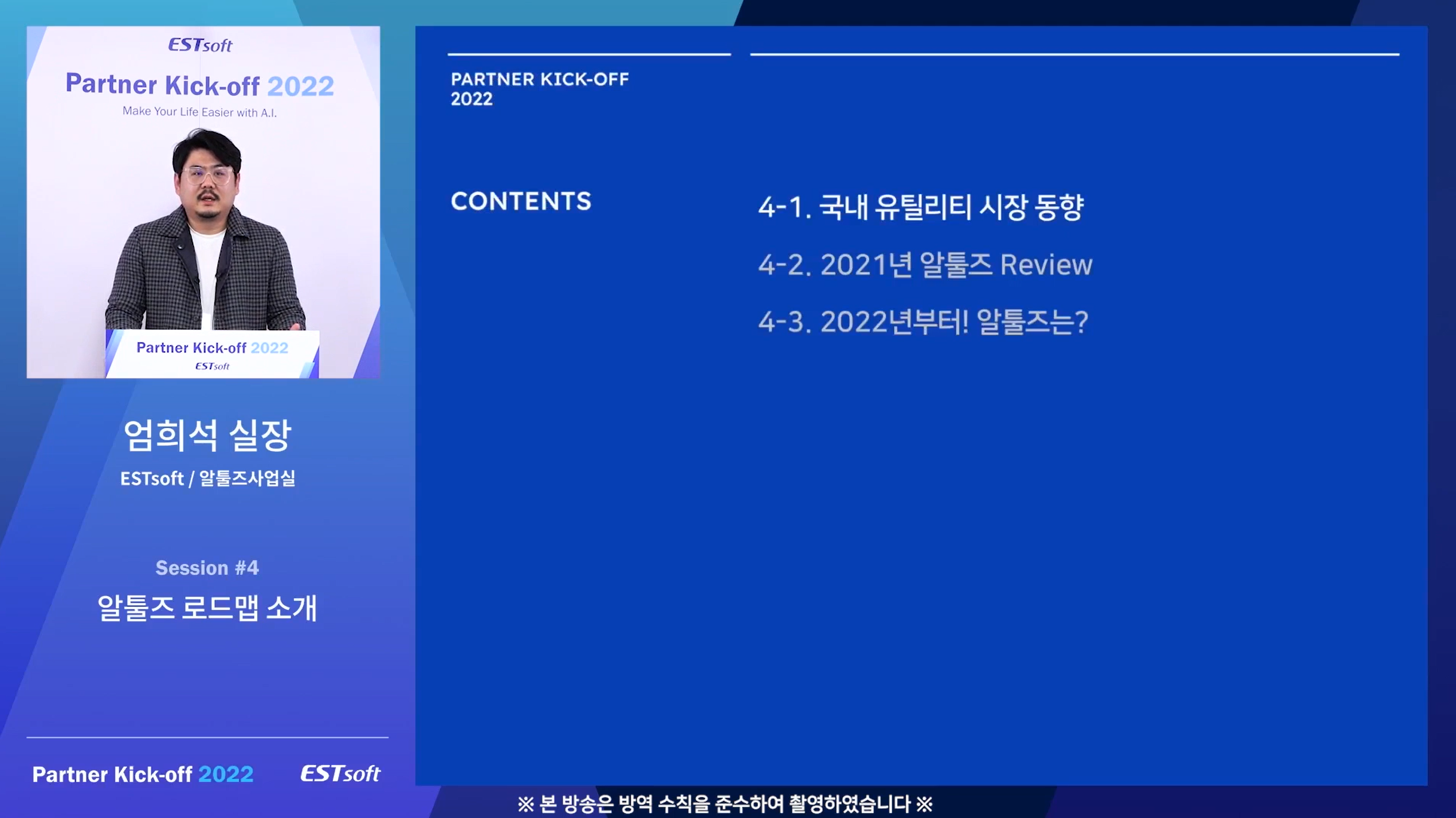
Task: Click the ESTsoft logo on the podium
Action: [212, 366]
